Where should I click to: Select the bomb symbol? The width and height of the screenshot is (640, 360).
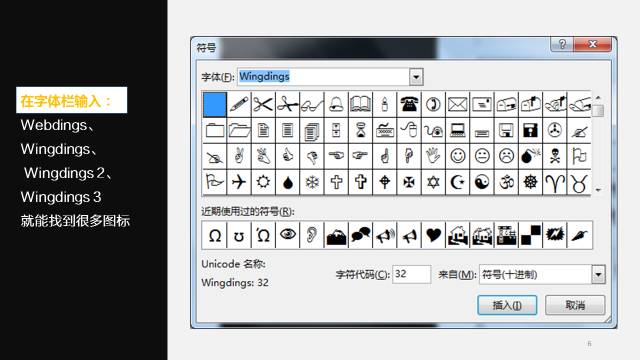(x=530, y=156)
